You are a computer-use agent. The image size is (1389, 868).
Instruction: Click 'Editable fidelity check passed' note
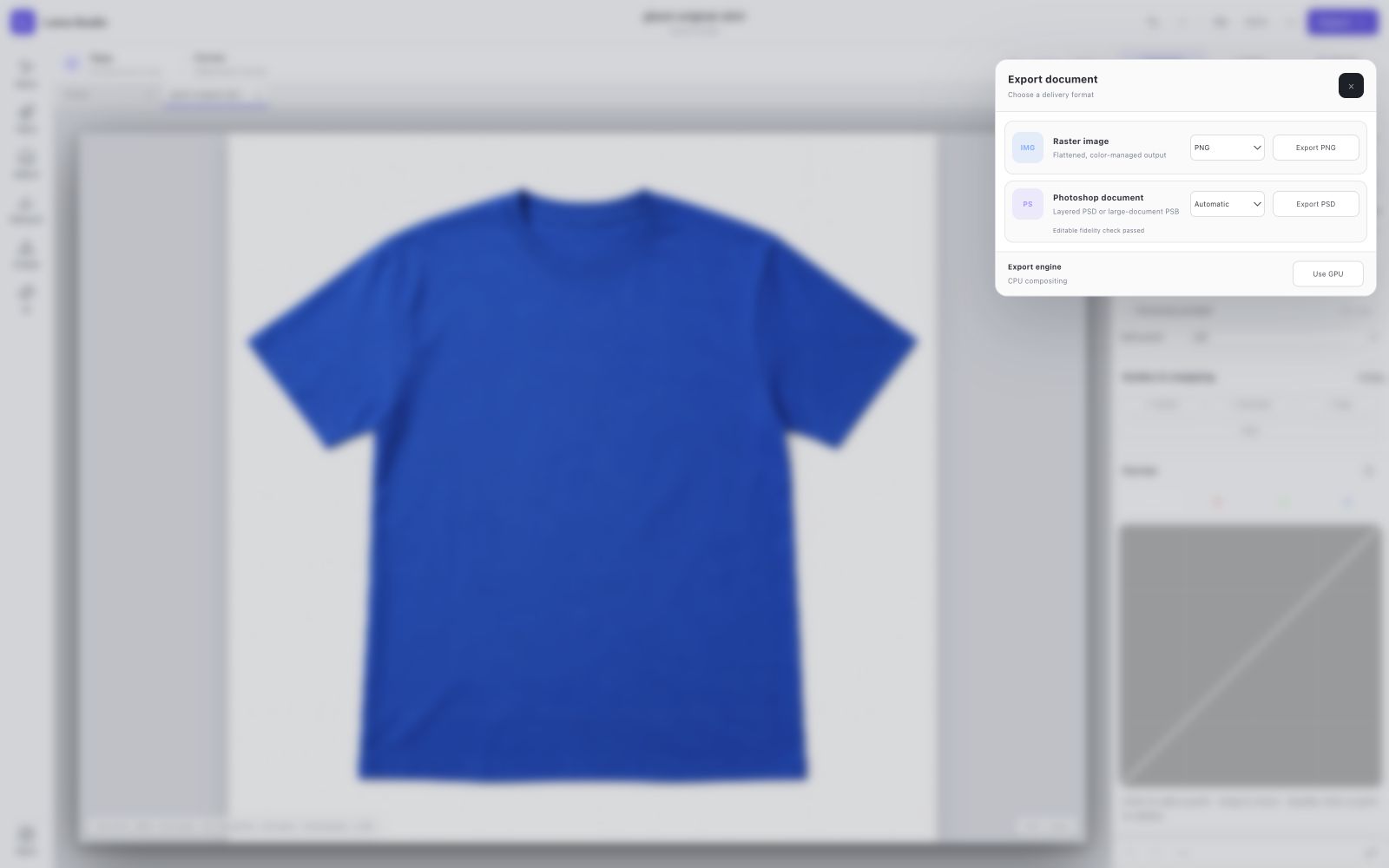(1098, 231)
